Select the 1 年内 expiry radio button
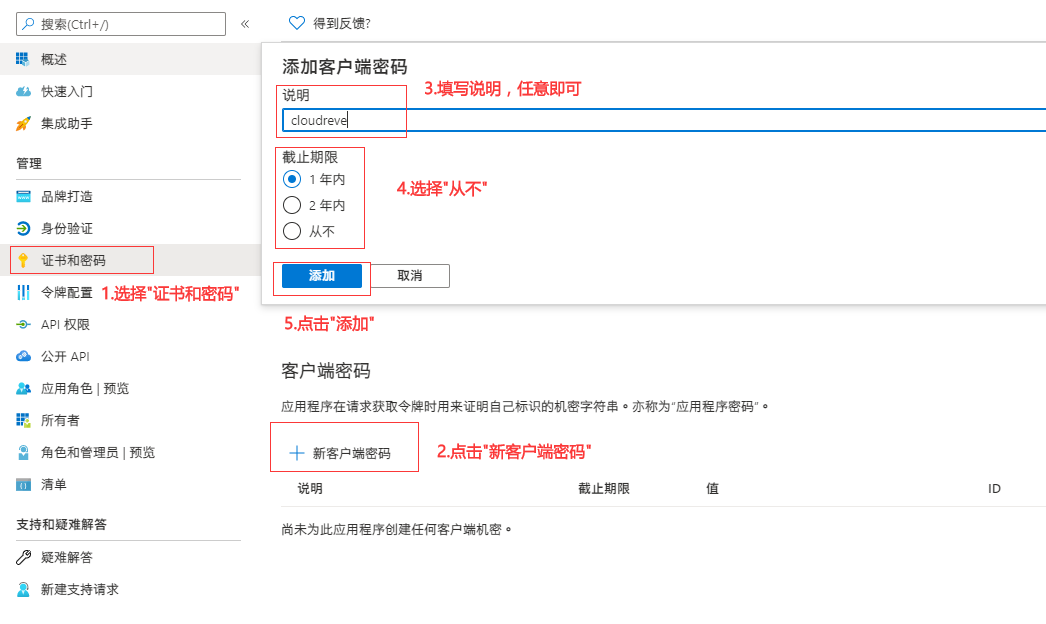Viewport: 1046px width, 624px height. pos(292,179)
